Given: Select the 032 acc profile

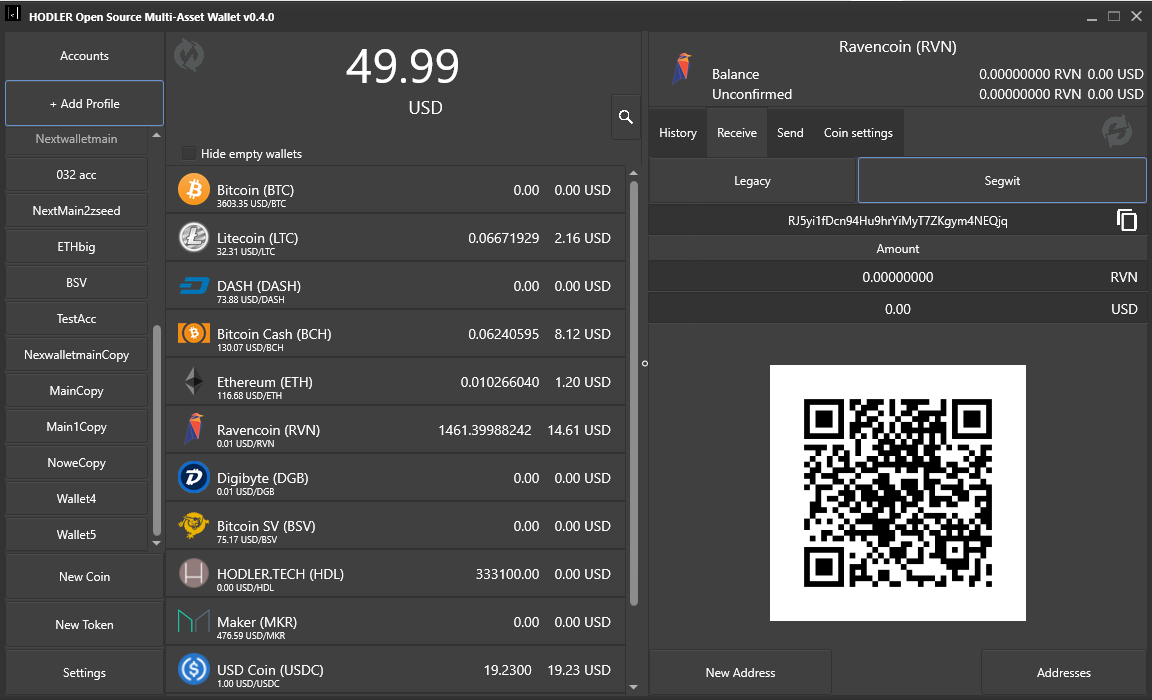Looking at the screenshot, I should coord(76,175).
